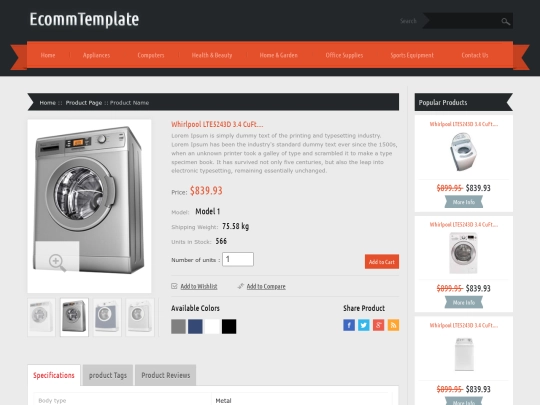Focus the Number of units field
This screenshot has height=405, width=540.
[238, 259]
